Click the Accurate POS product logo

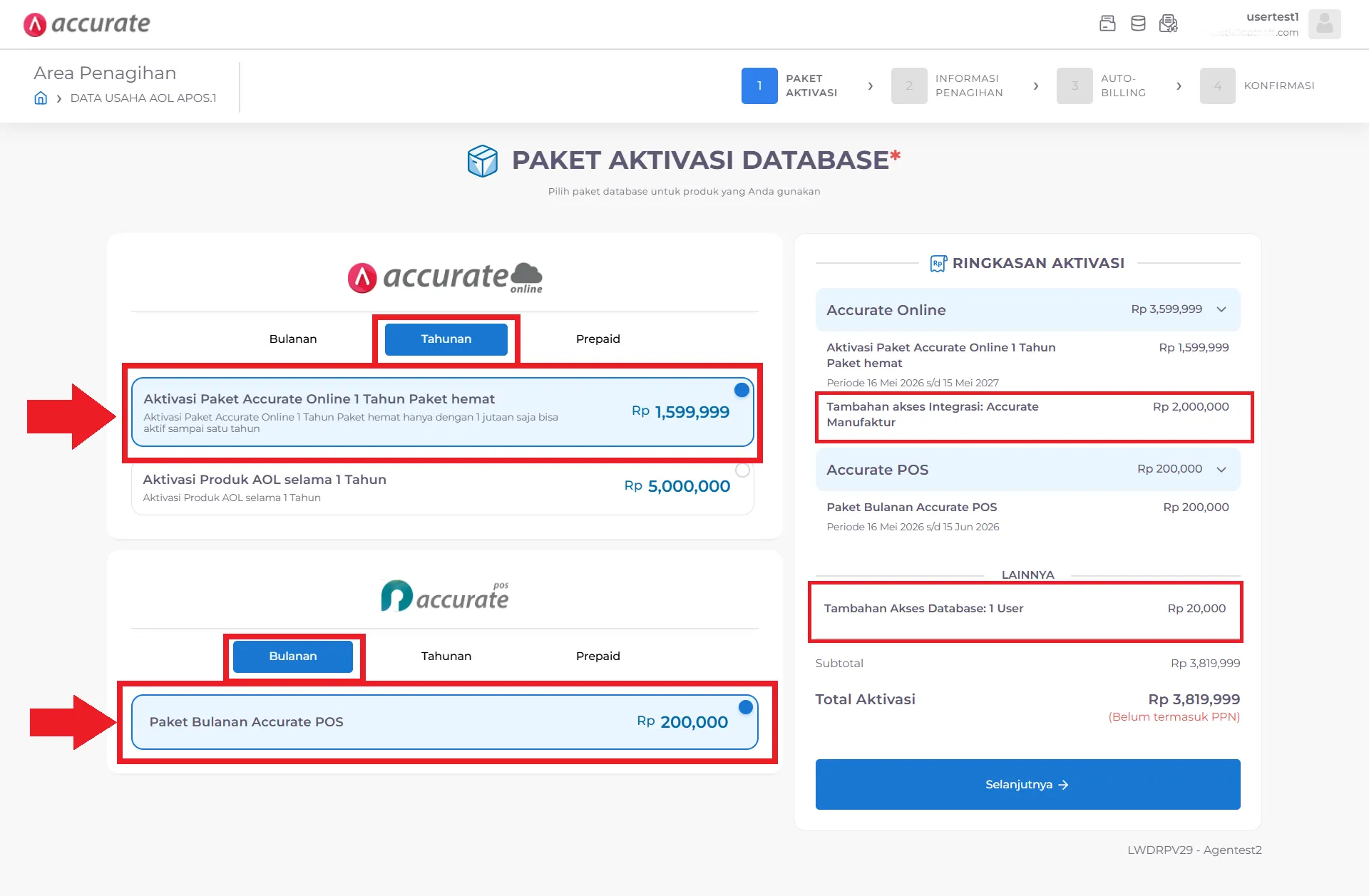tap(445, 596)
